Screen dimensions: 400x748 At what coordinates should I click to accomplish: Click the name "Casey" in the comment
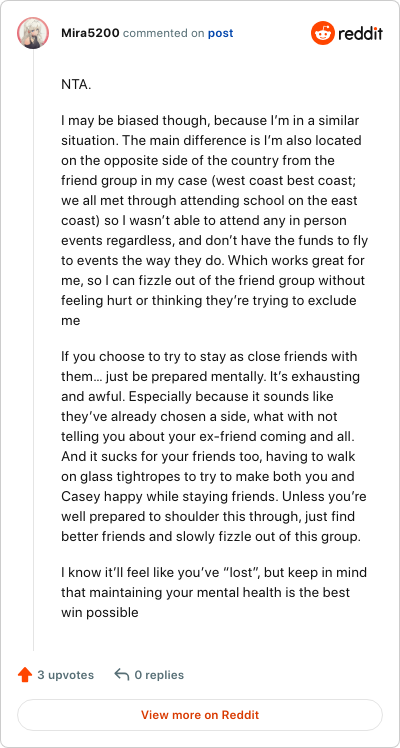click(78, 496)
